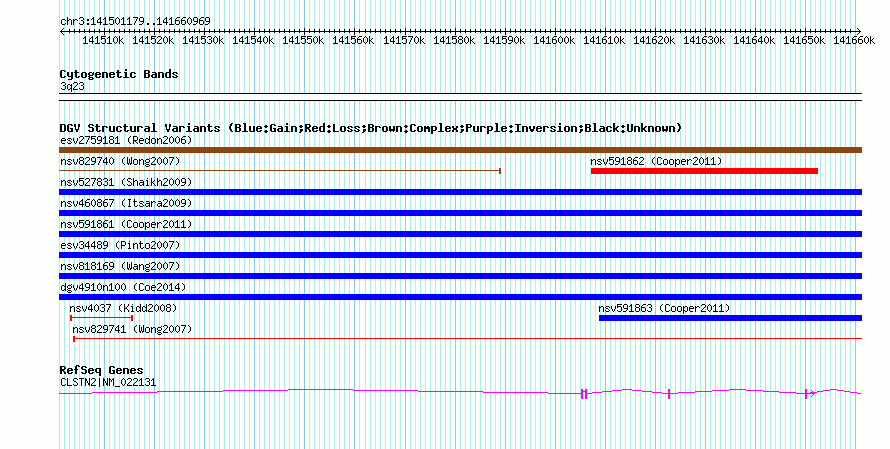Click the cytogenetic band 3q23 bar
This screenshot has width=890, height=449.
tap(460, 97)
